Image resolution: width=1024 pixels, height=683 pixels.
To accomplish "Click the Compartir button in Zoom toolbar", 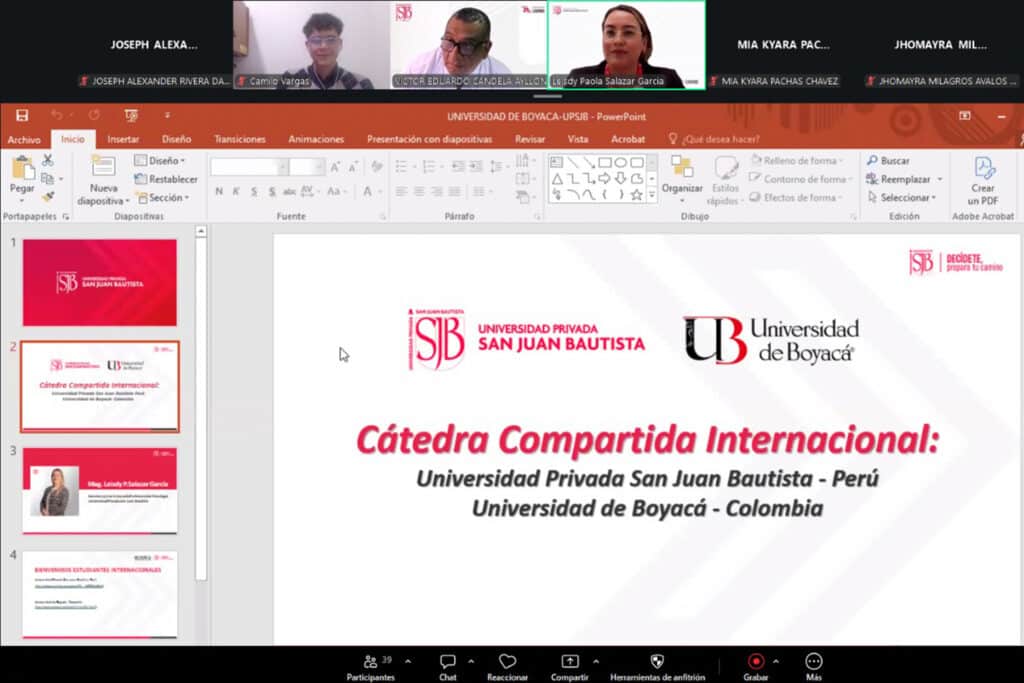I will (570, 665).
